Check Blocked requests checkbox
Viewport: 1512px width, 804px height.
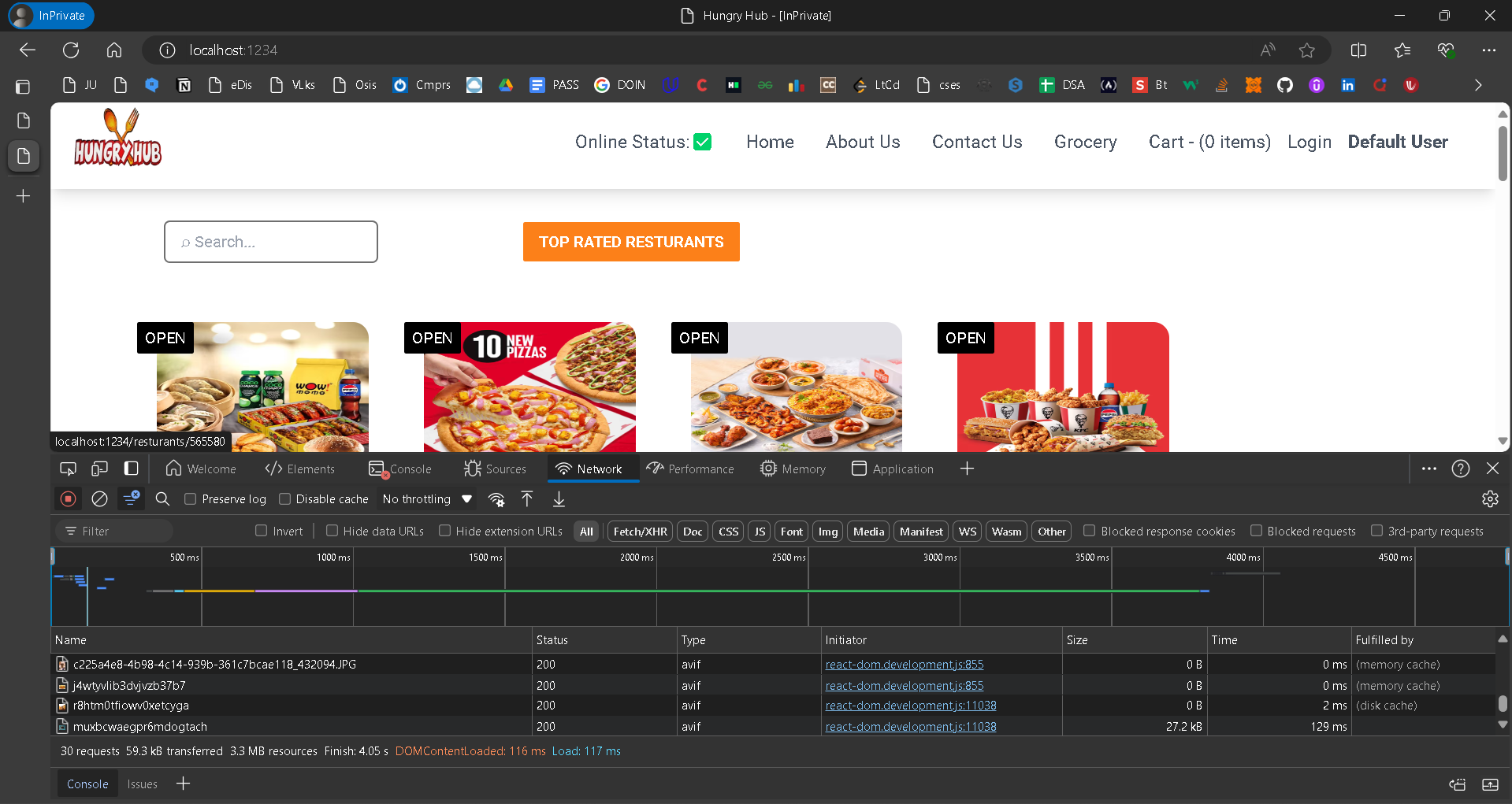1256,532
